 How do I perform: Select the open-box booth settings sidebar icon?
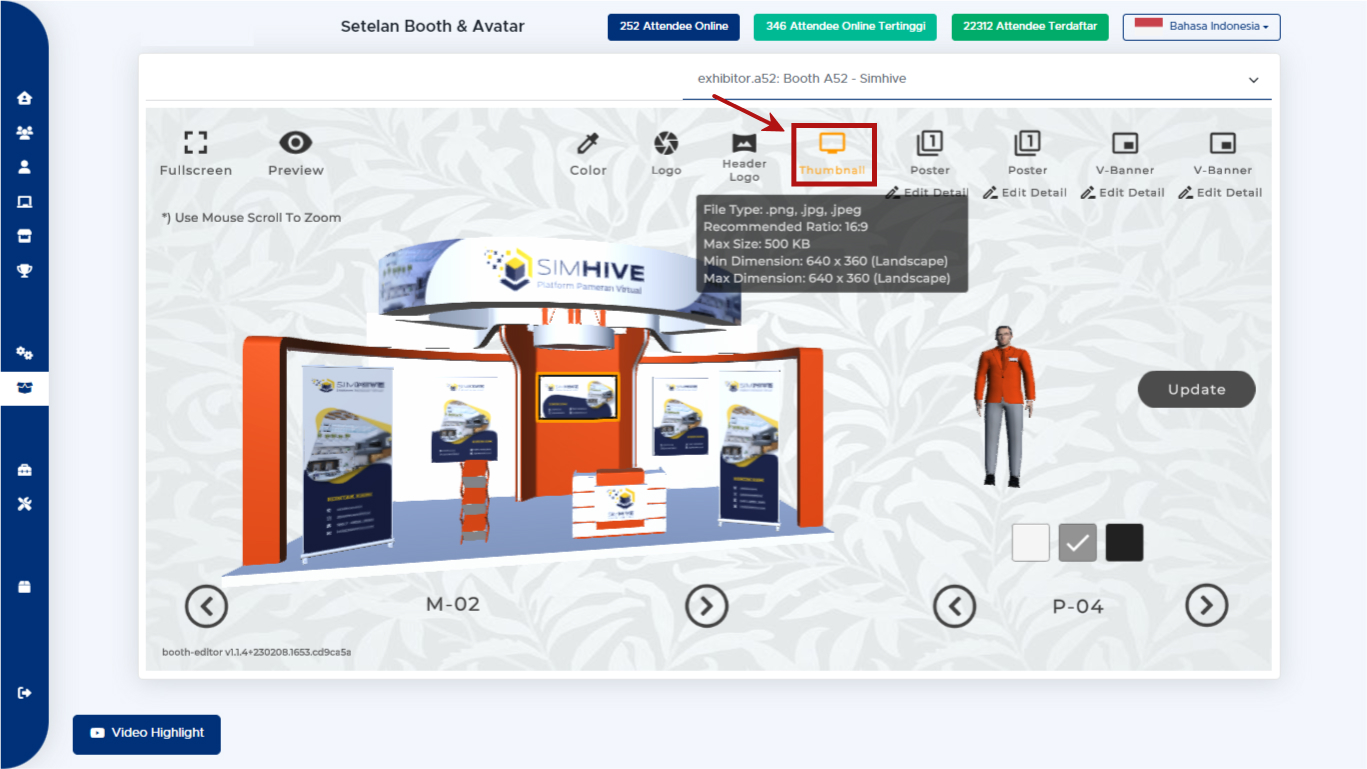click(x=24, y=388)
